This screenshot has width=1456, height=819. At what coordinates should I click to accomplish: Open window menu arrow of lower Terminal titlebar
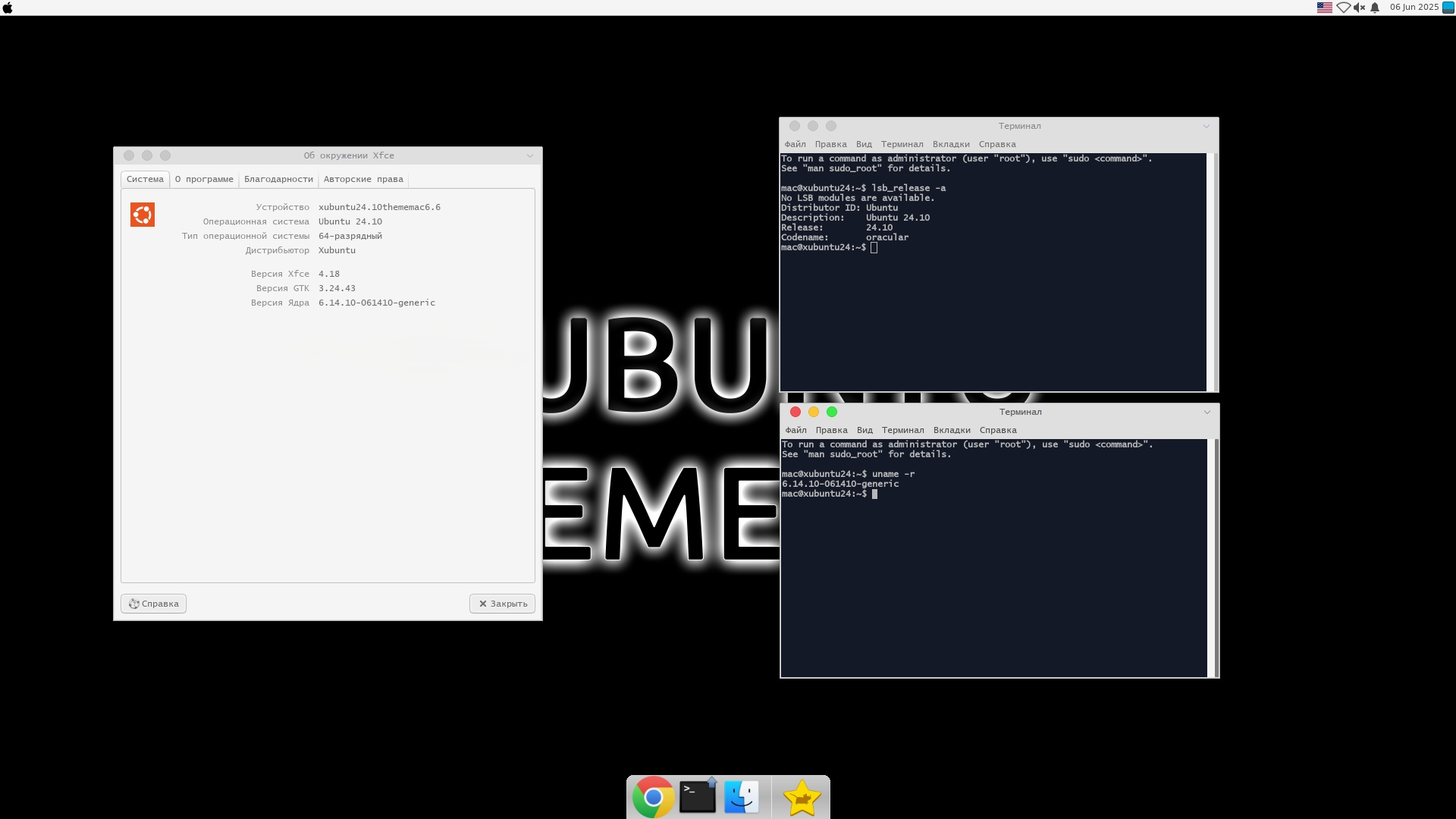(x=1207, y=412)
